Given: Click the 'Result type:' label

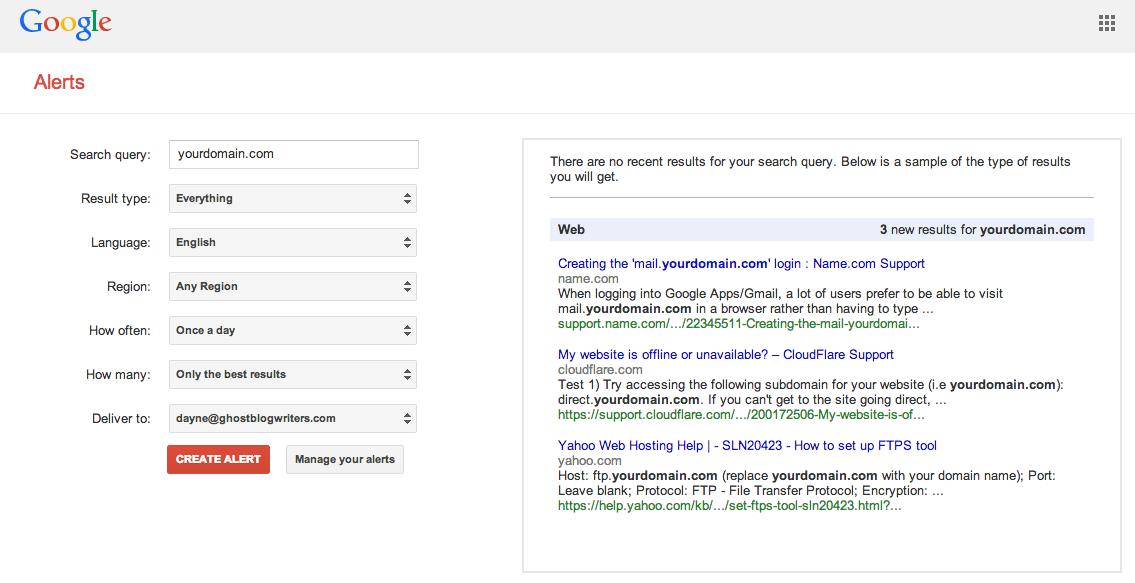Looking at the screenshot, I should click(116, 198).
